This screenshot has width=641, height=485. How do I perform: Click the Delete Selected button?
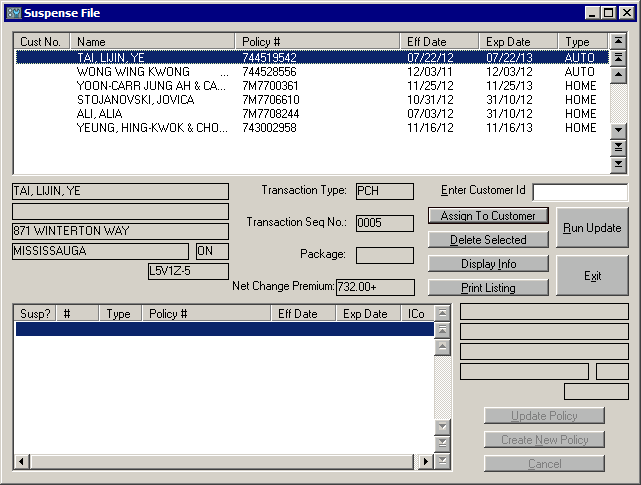tap(488, 240)
